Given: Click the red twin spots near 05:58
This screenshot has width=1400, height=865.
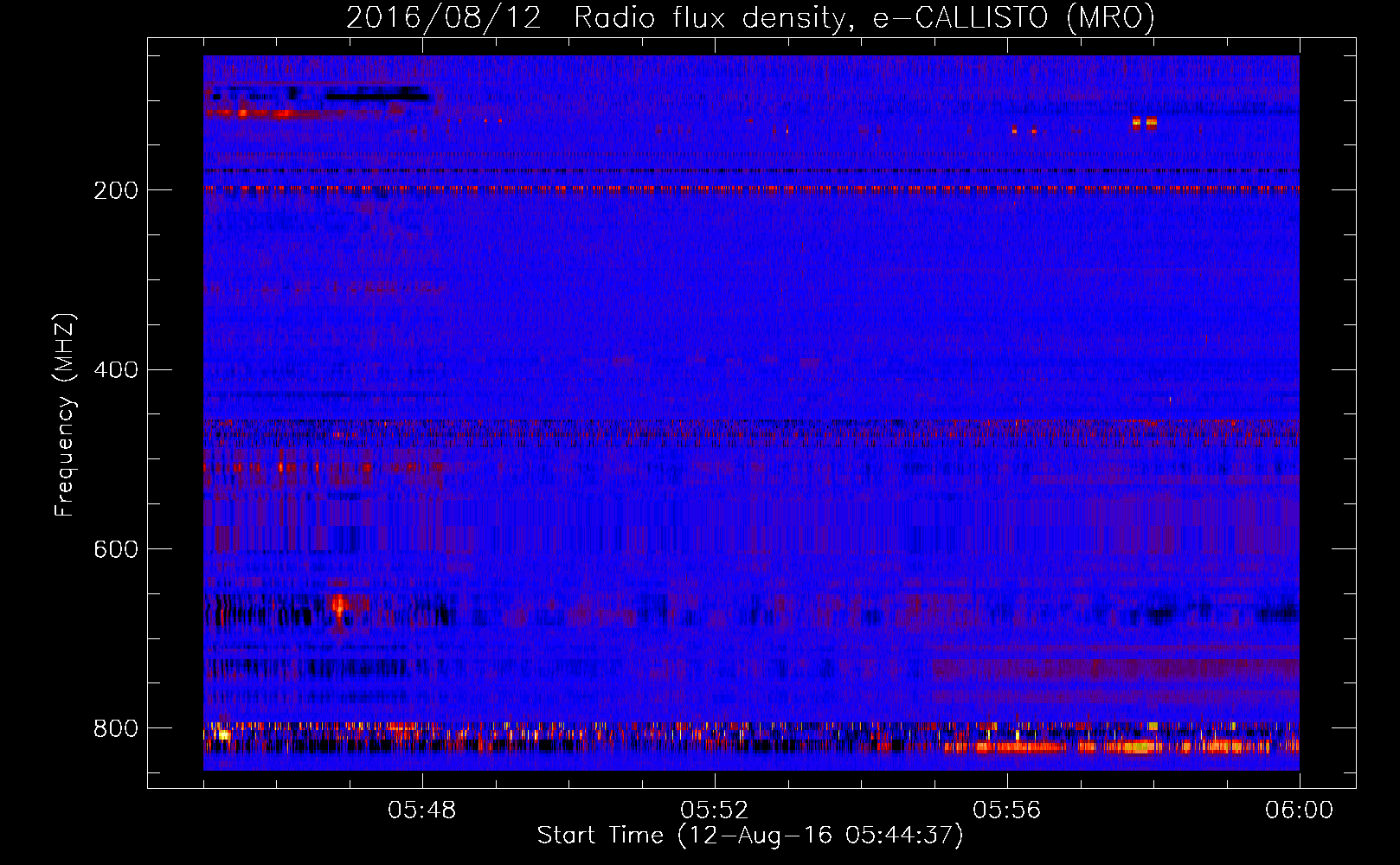Looking at the screenshot, I should pos(1144,123).
